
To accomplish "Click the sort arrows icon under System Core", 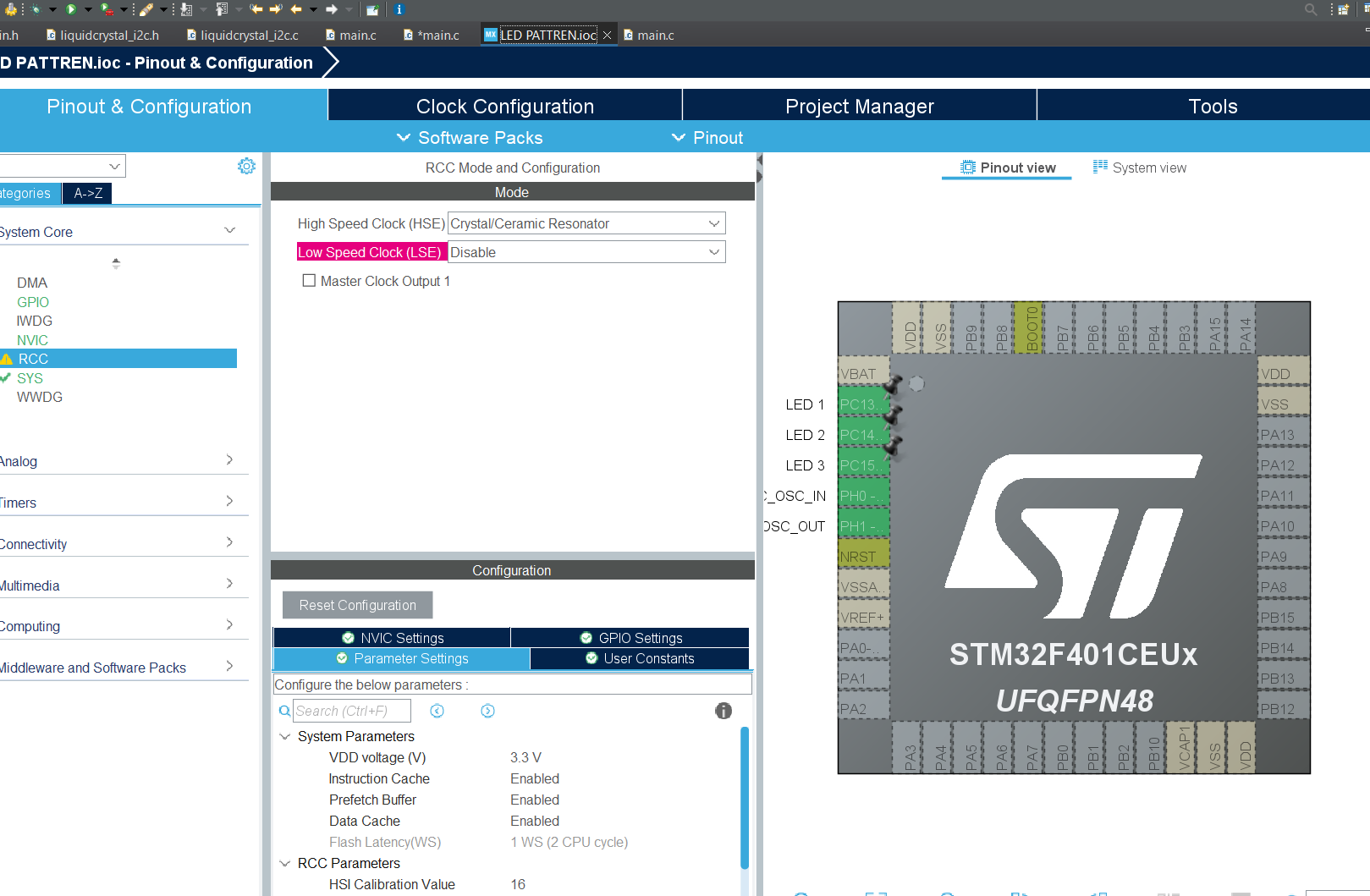I will pos(116,263).
